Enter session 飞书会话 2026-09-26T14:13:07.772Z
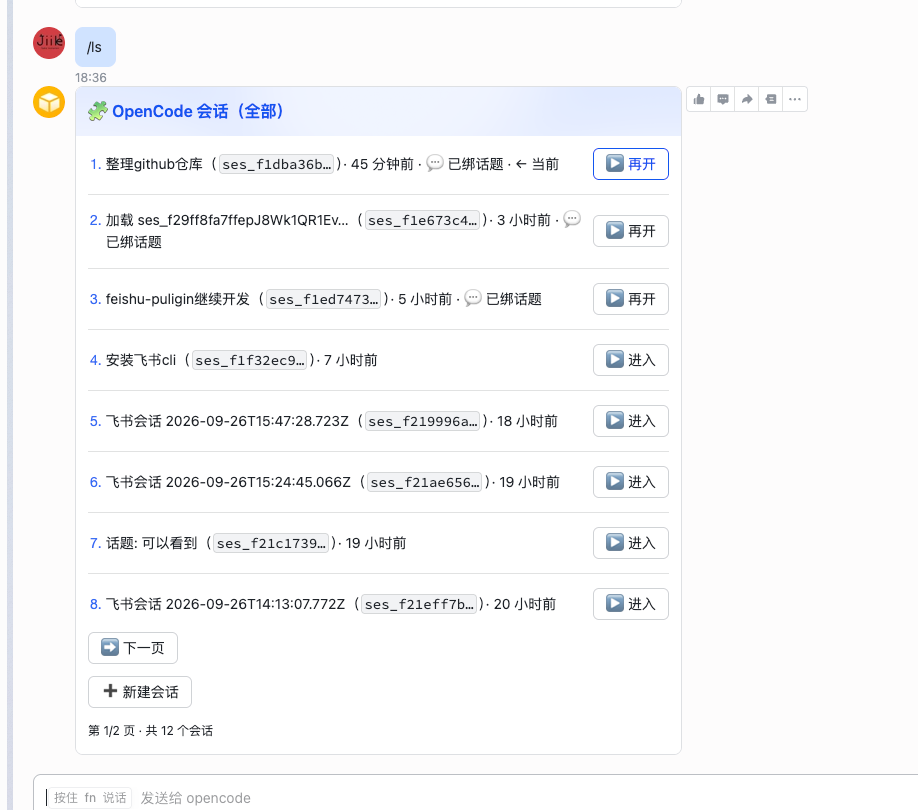Viewport: 918px width, 810px height. coord(631,604)
